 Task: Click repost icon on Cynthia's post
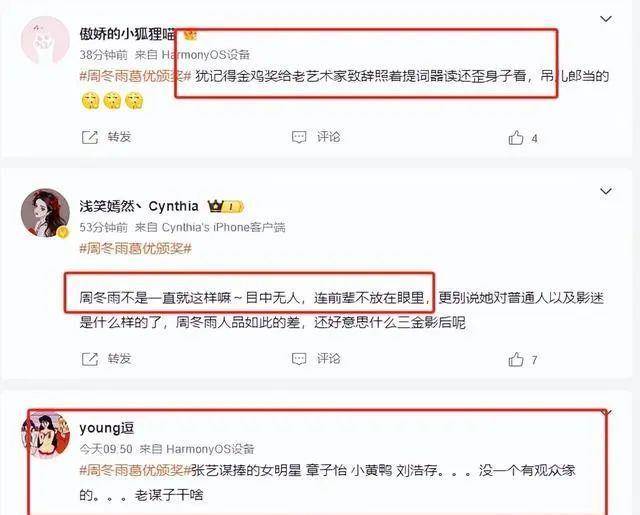90,359
